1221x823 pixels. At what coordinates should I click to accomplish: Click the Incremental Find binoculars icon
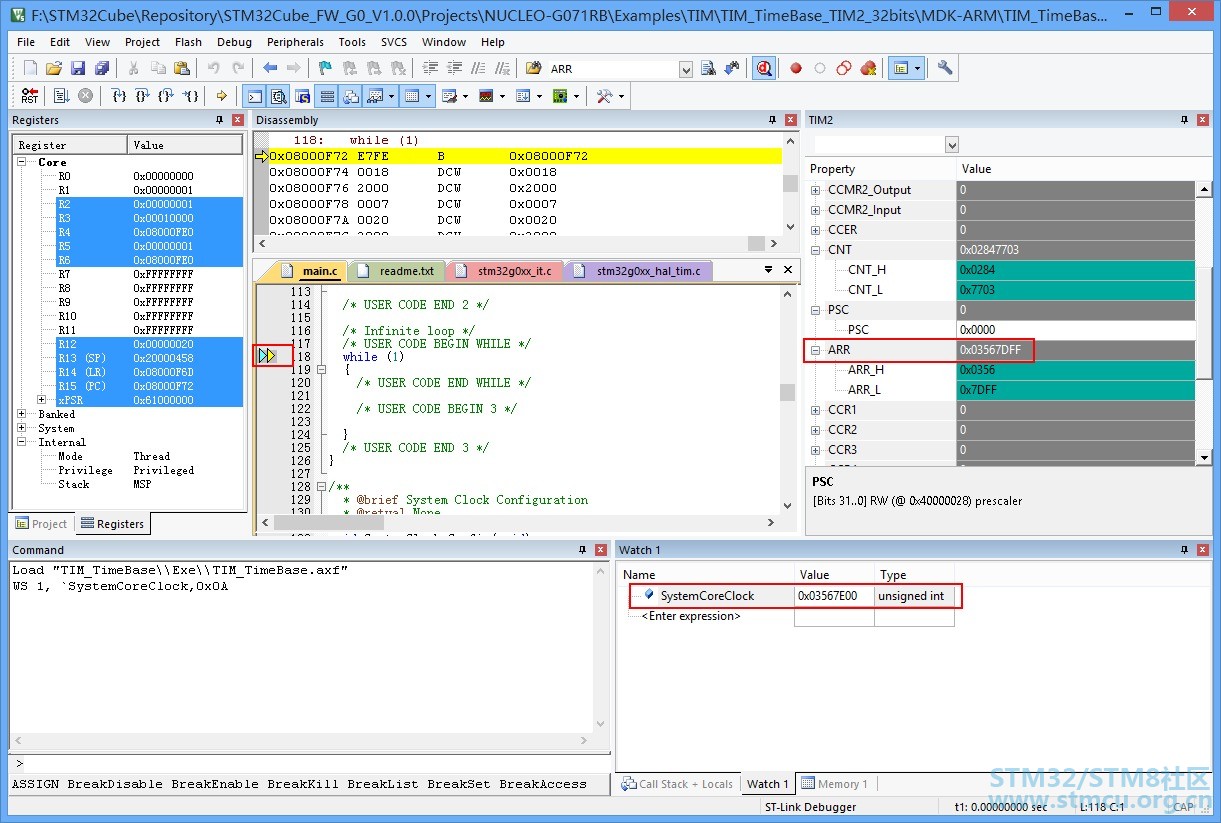[x=732, y=68]
